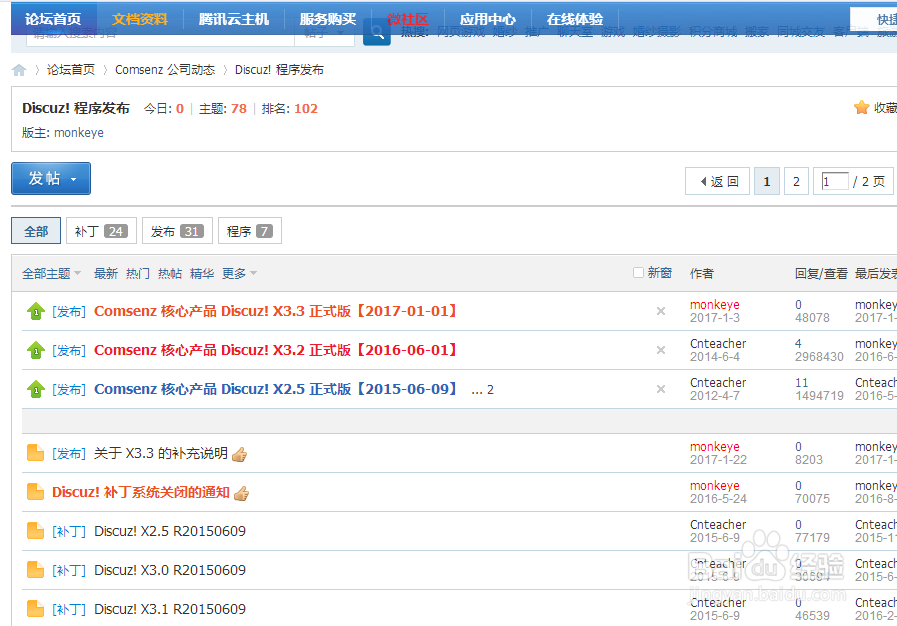Open 服务购买 in top navigation
Screen dimensions: 897x626
[328, 19]
